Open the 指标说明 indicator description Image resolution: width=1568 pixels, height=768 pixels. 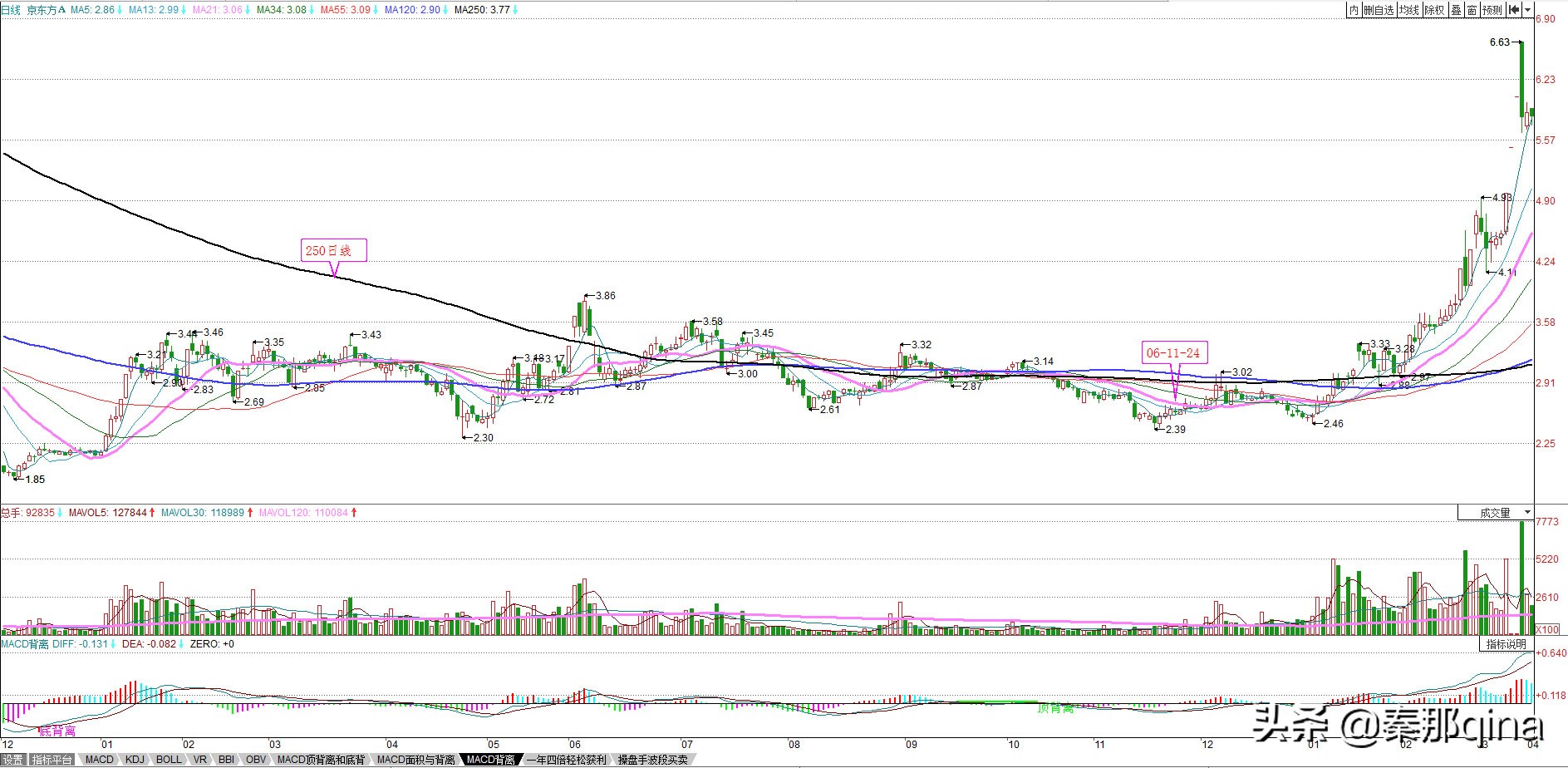1506,644
